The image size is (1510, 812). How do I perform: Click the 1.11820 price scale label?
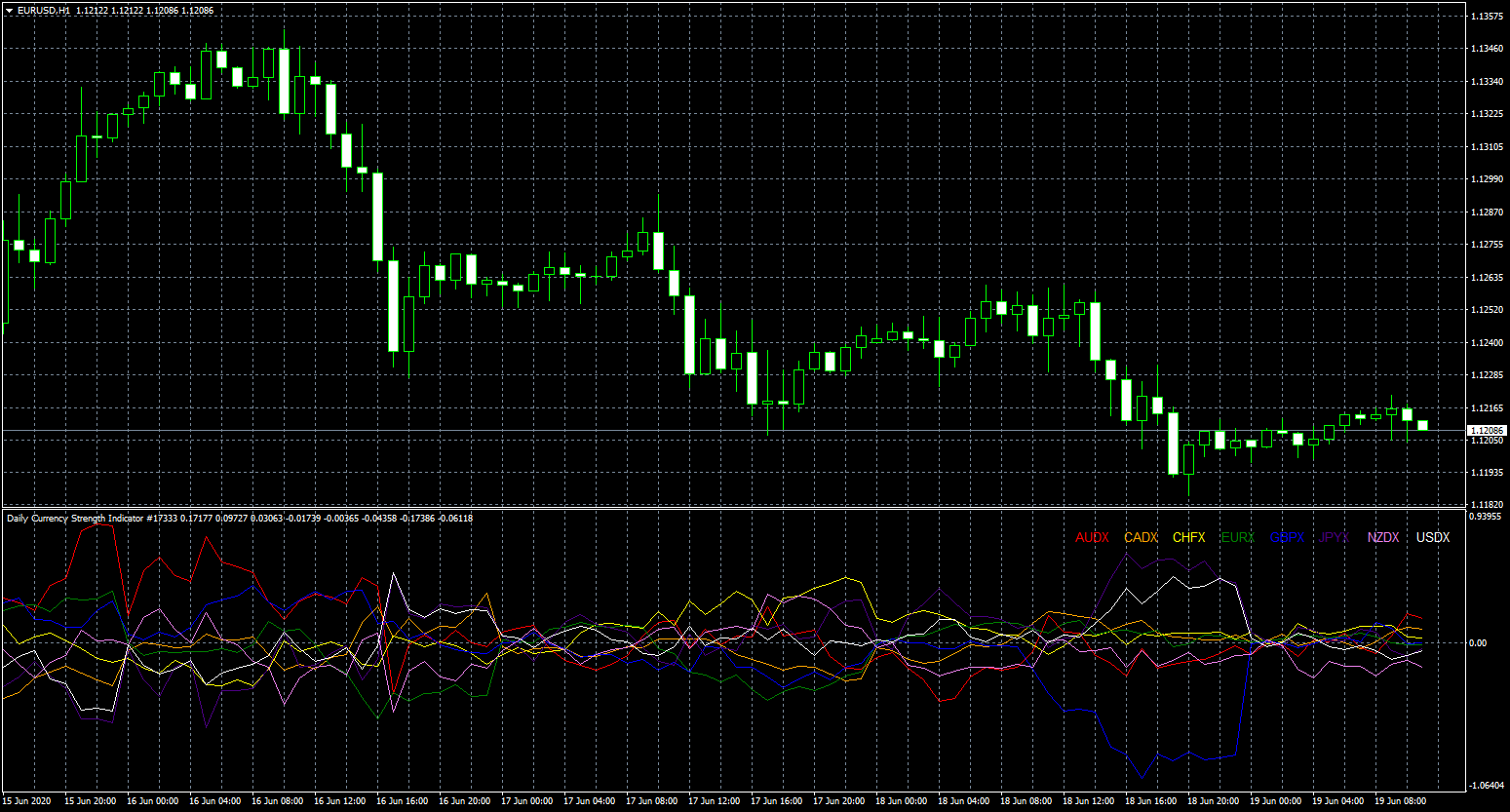(x=1487, y=505)
